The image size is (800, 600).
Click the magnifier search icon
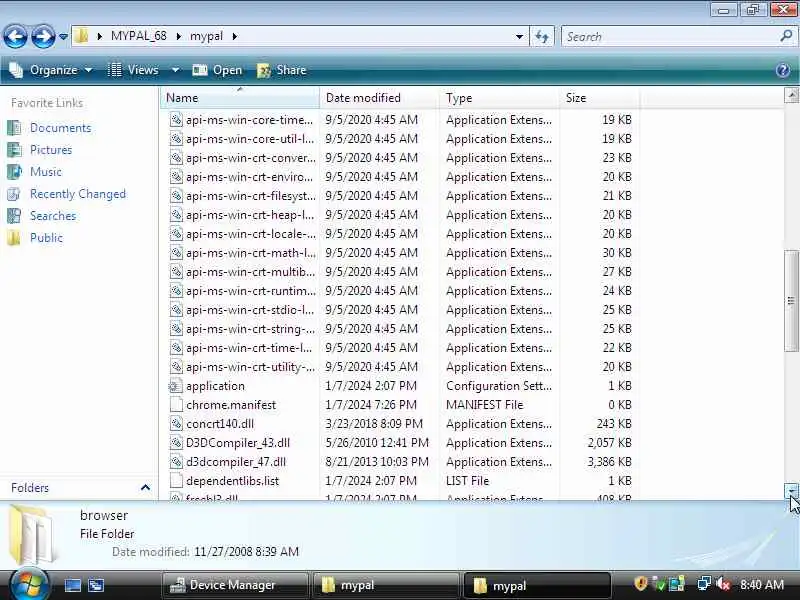click(786, 36)
